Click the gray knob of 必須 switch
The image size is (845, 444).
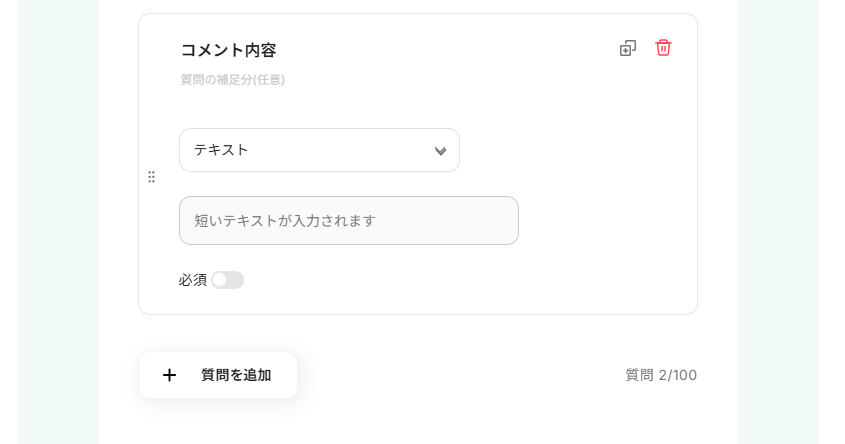coord(220,280)
